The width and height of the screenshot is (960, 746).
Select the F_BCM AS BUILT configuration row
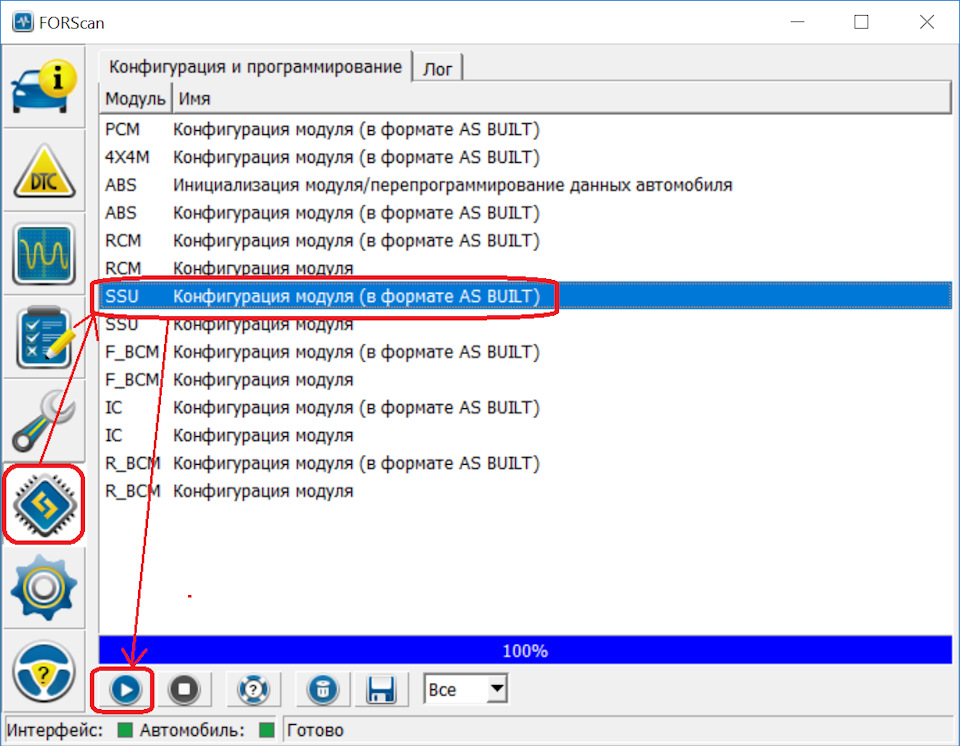[525, 352]
